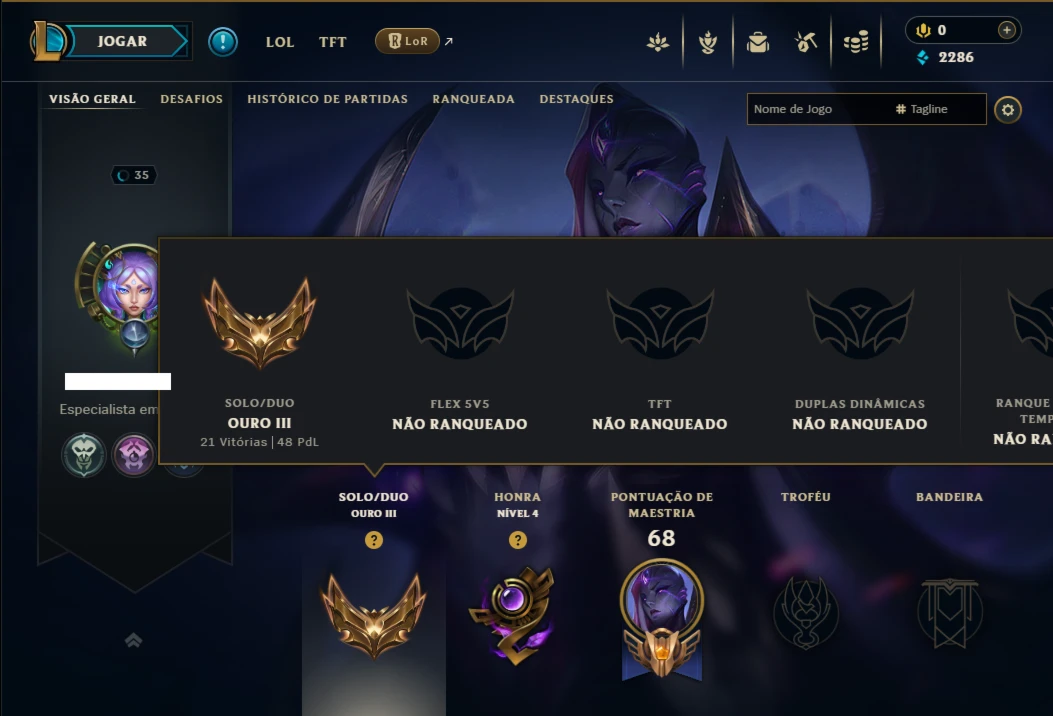
Task: Launch LoR via its button
Action: (x=407, y=41)
